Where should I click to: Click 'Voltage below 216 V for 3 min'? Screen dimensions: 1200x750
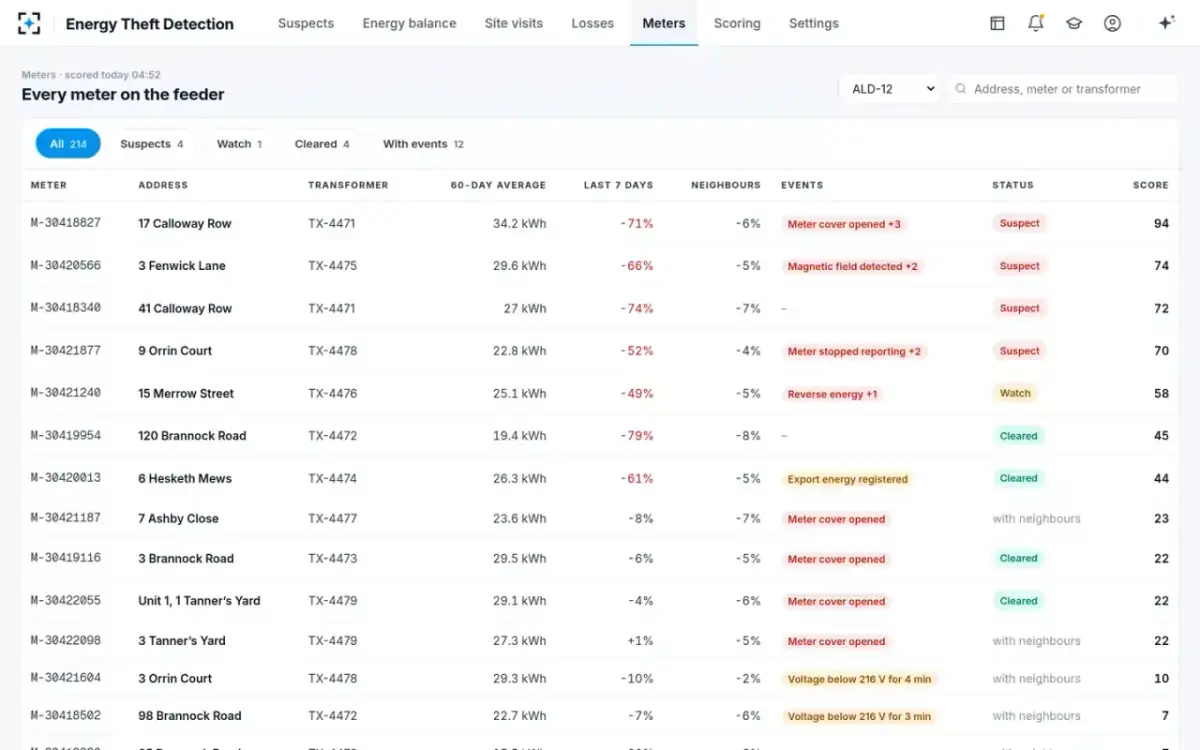[859, 717]
